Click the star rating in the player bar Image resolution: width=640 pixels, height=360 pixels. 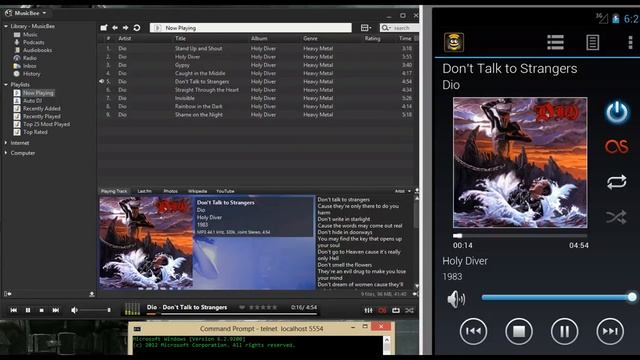(x=263, y=307)
